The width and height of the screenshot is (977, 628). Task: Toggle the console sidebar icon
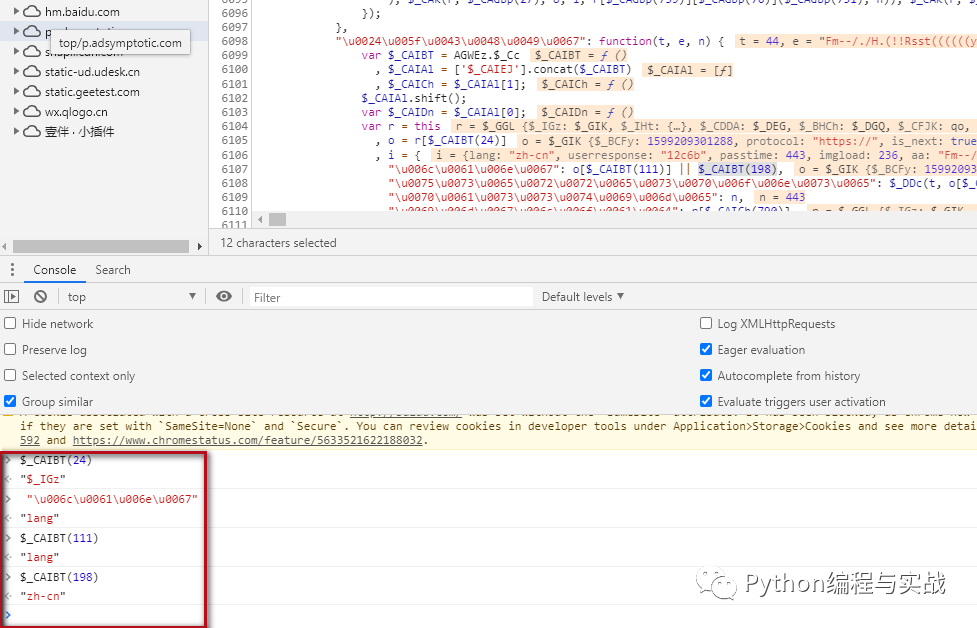[x=12, y=297]
